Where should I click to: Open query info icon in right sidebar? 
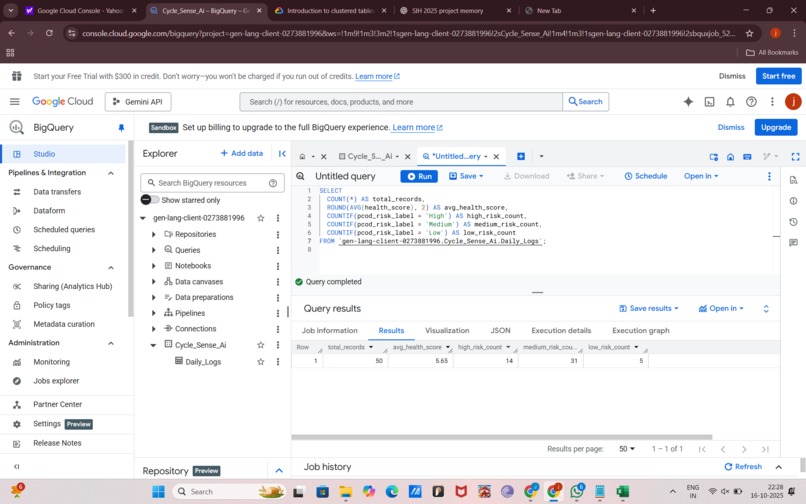point(793,201)
